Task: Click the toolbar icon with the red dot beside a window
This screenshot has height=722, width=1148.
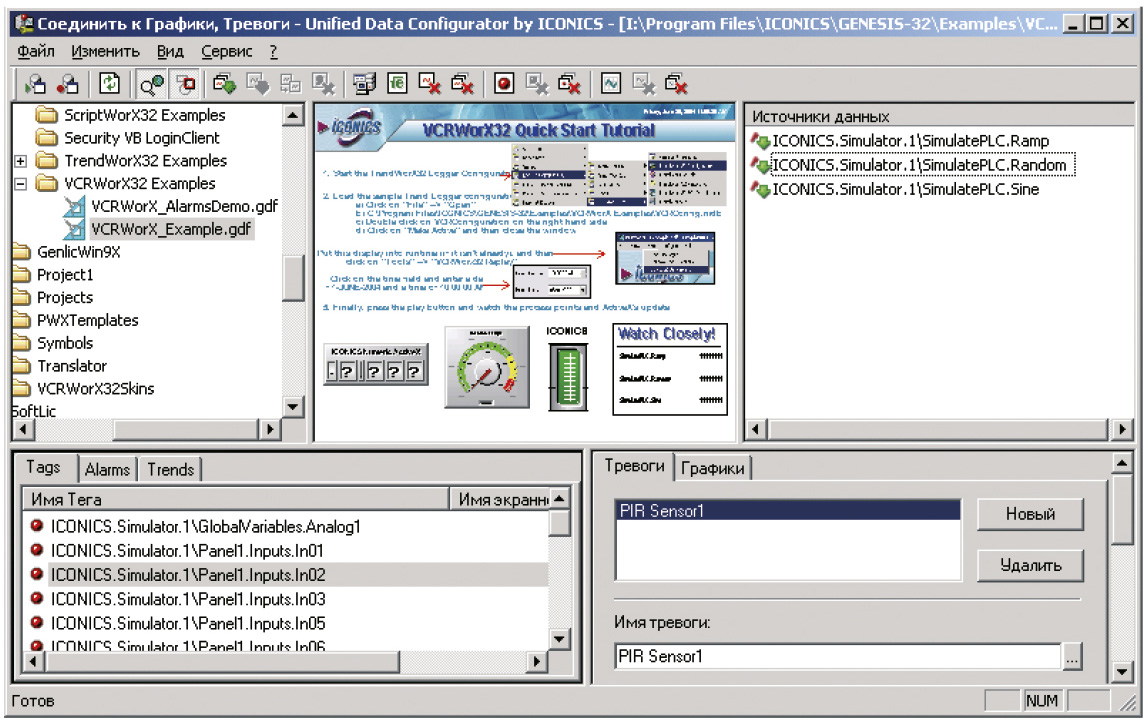Action: 67,84
